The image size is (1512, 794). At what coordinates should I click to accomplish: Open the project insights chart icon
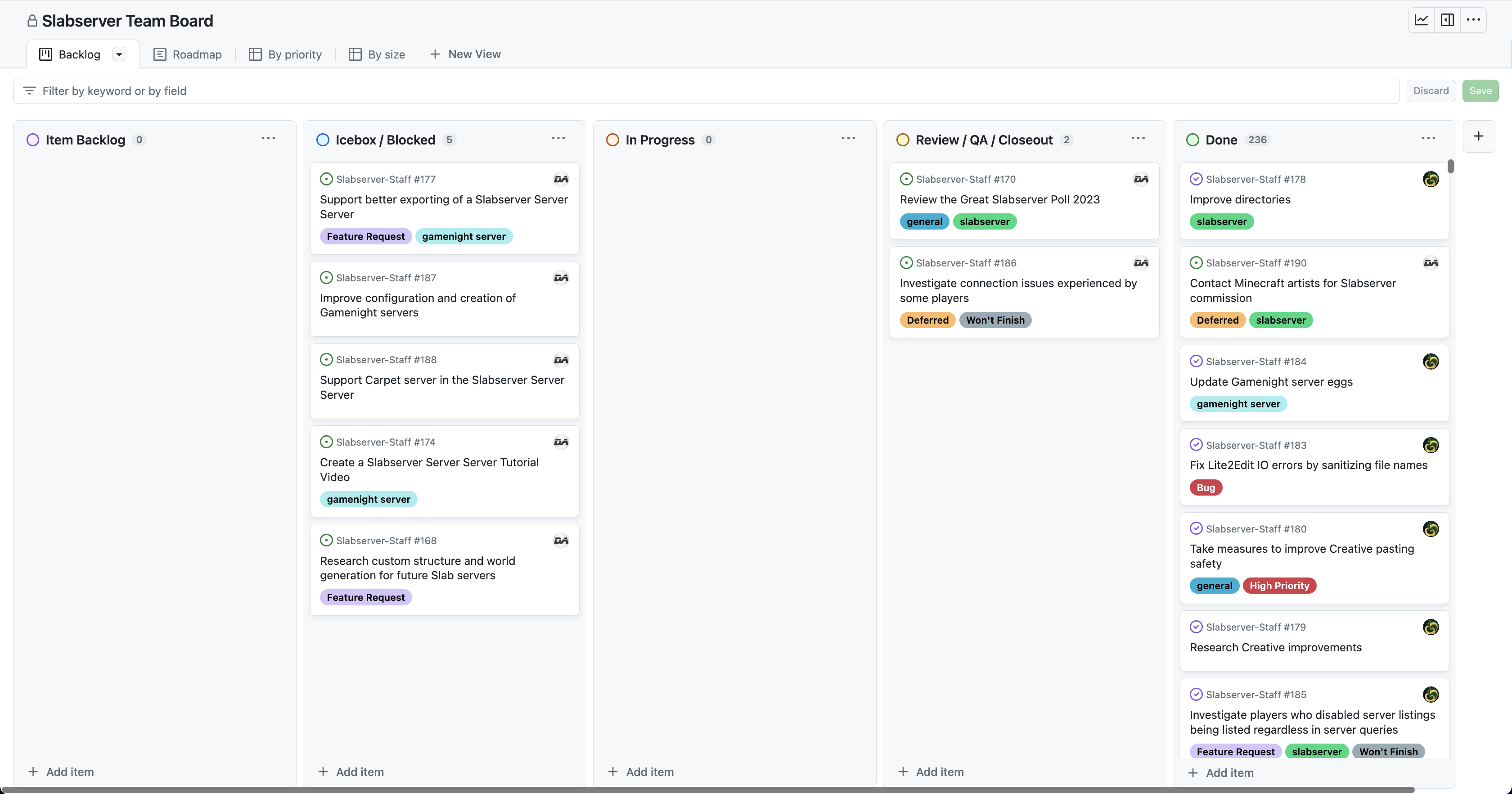pyautogui.click(x=1421, y=20)
